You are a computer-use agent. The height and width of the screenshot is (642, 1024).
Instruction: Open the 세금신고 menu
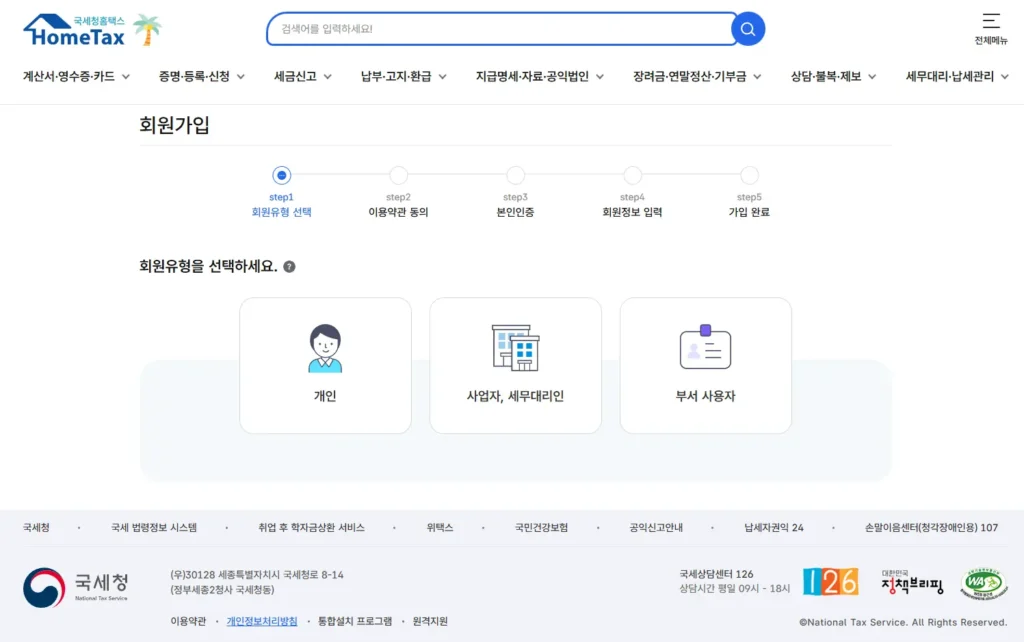(295, 76)
